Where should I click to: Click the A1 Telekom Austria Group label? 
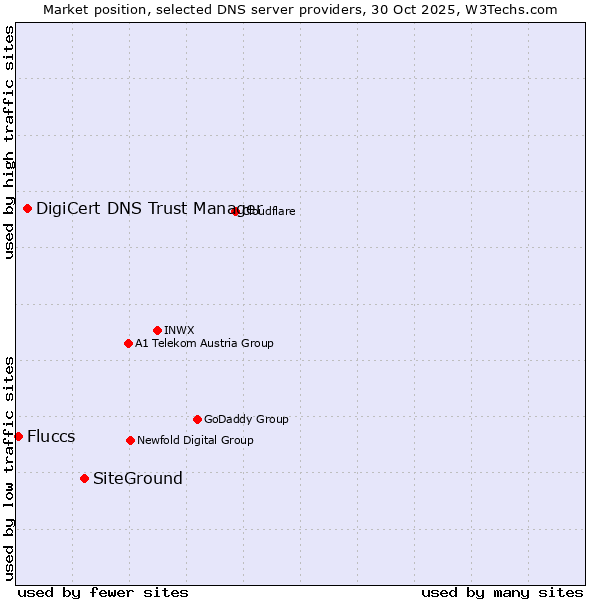coord(204,343)
